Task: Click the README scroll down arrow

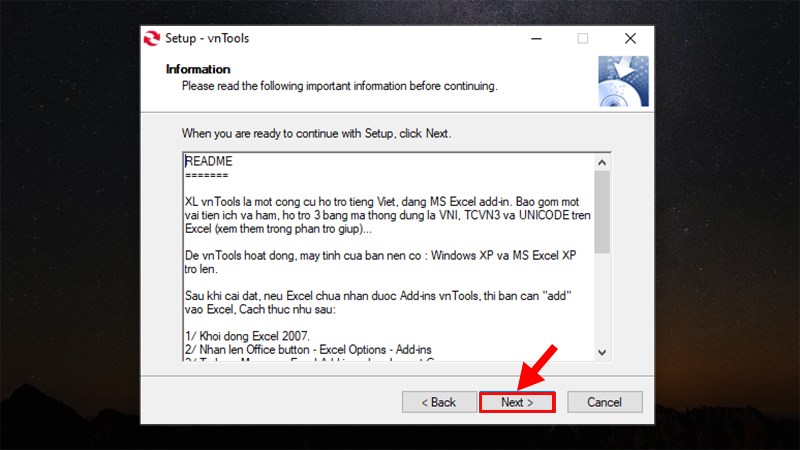Action: pyautogui.click(x=602, y=351)
